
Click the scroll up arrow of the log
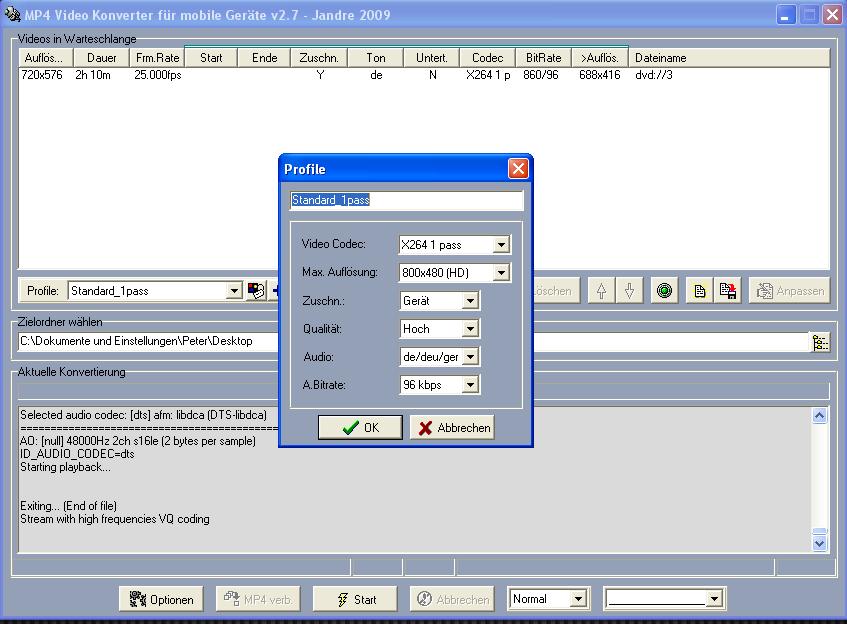819,415
